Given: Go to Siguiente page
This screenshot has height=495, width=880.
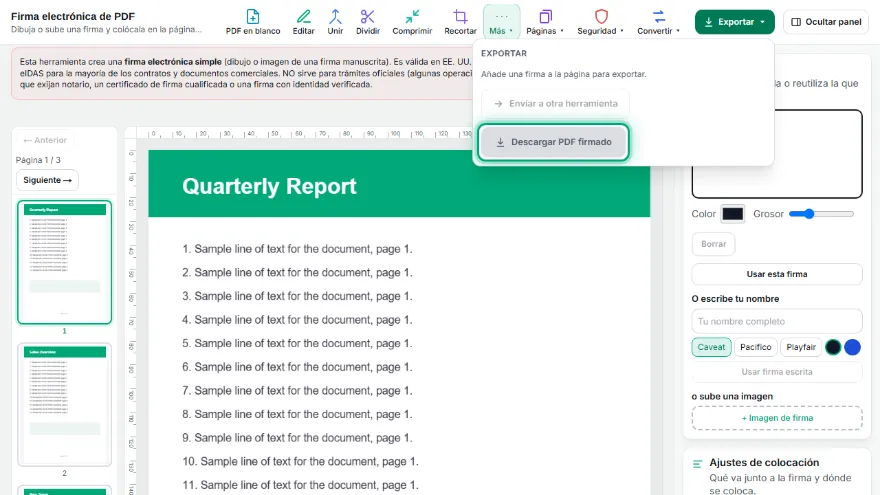Looking at the screenshot, I should [47, 180].
